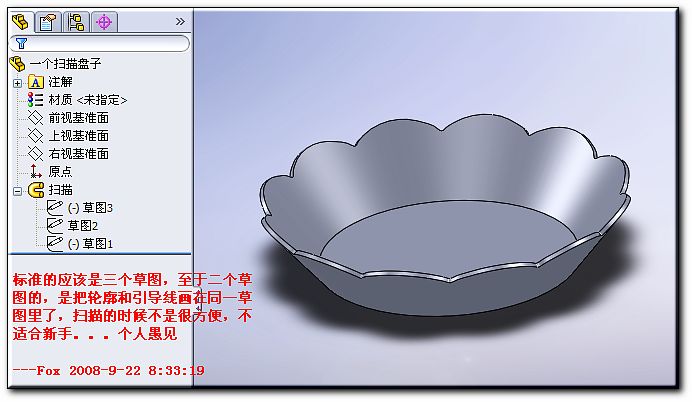692x402 pixels.
Task: Select the 前视基准面 front plane
Action: tap(79, 118)
